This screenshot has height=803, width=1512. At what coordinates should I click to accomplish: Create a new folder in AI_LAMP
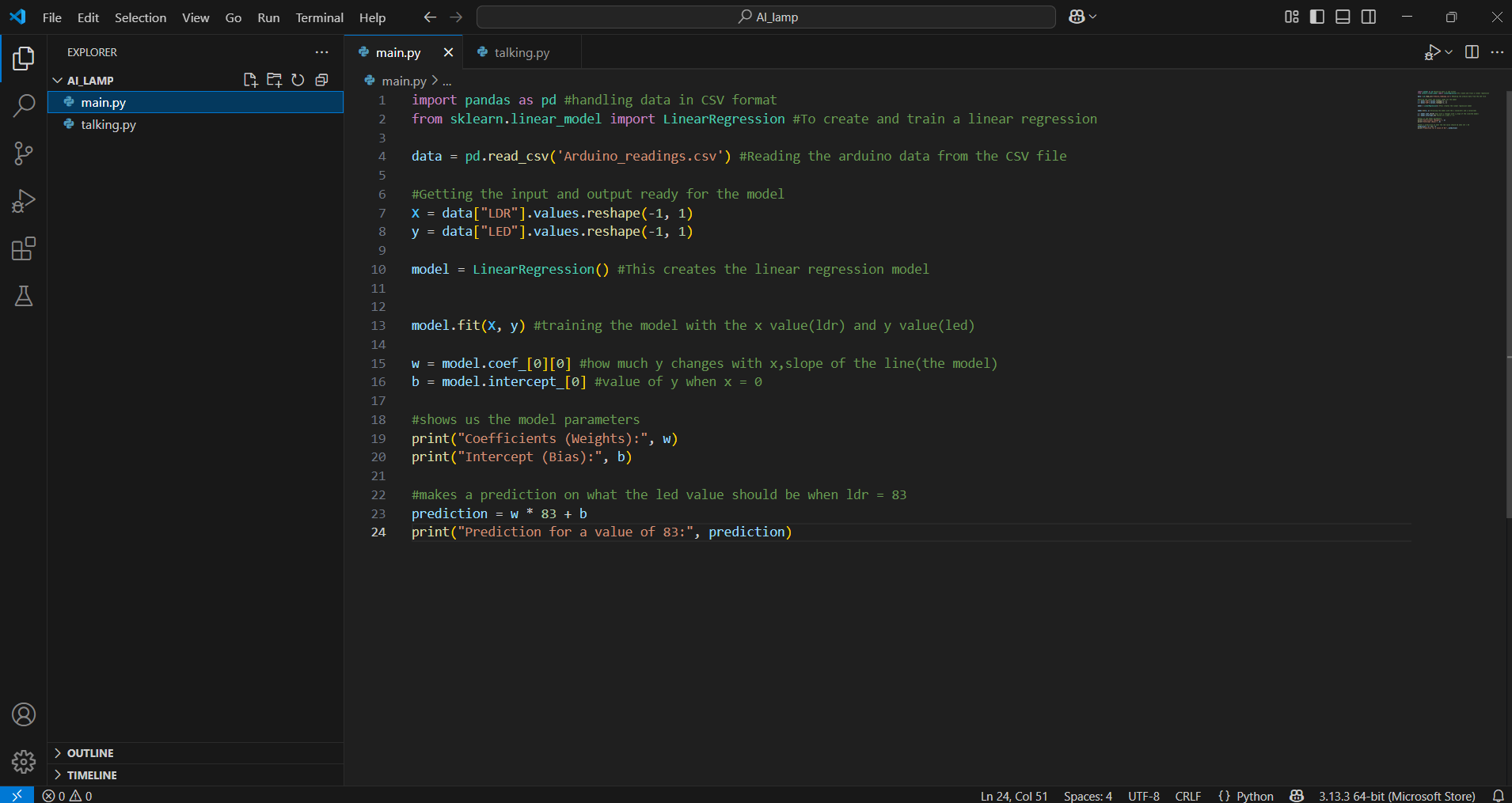coord(275,80)
